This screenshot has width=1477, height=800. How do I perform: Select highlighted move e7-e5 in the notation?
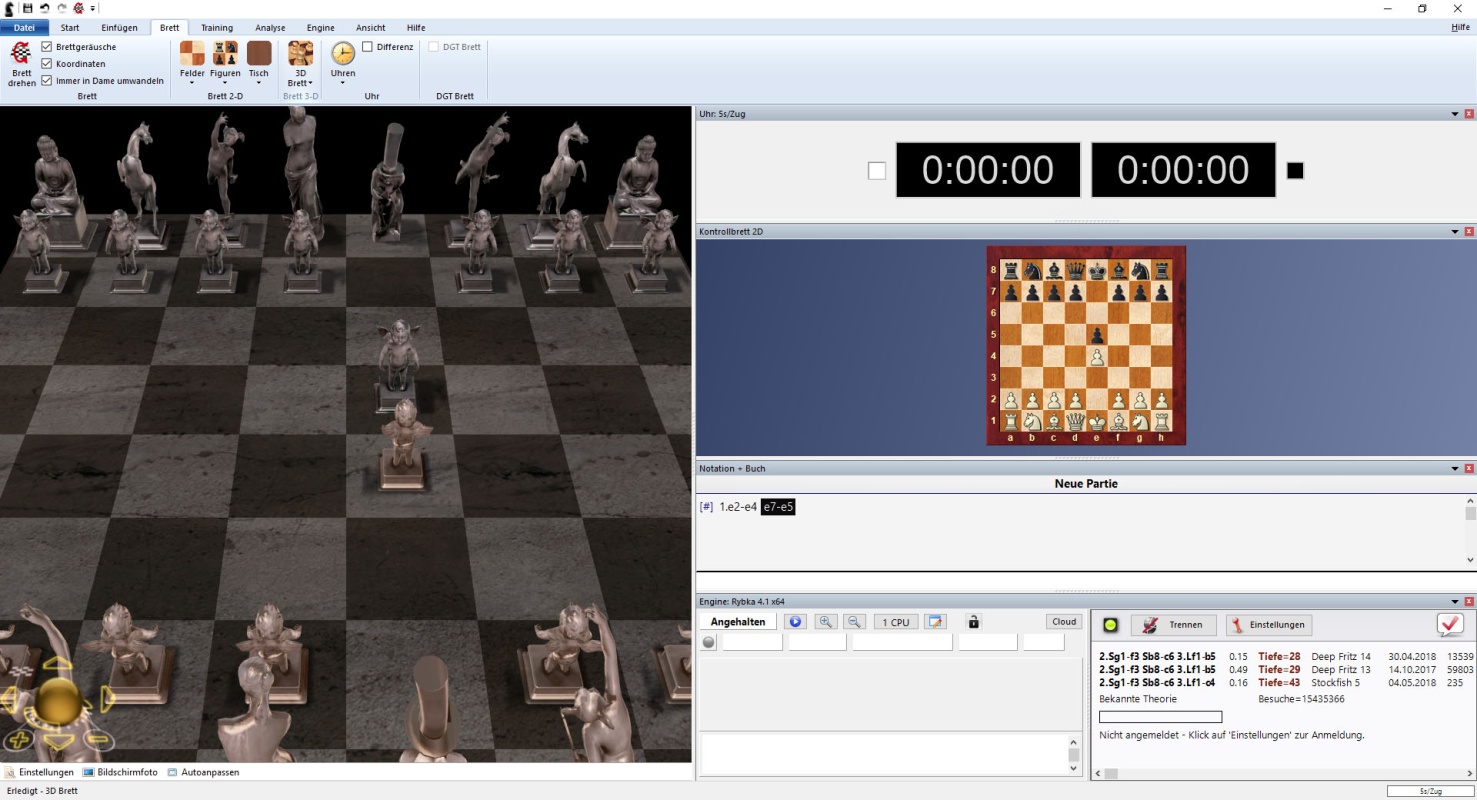[x=778, y=507]
